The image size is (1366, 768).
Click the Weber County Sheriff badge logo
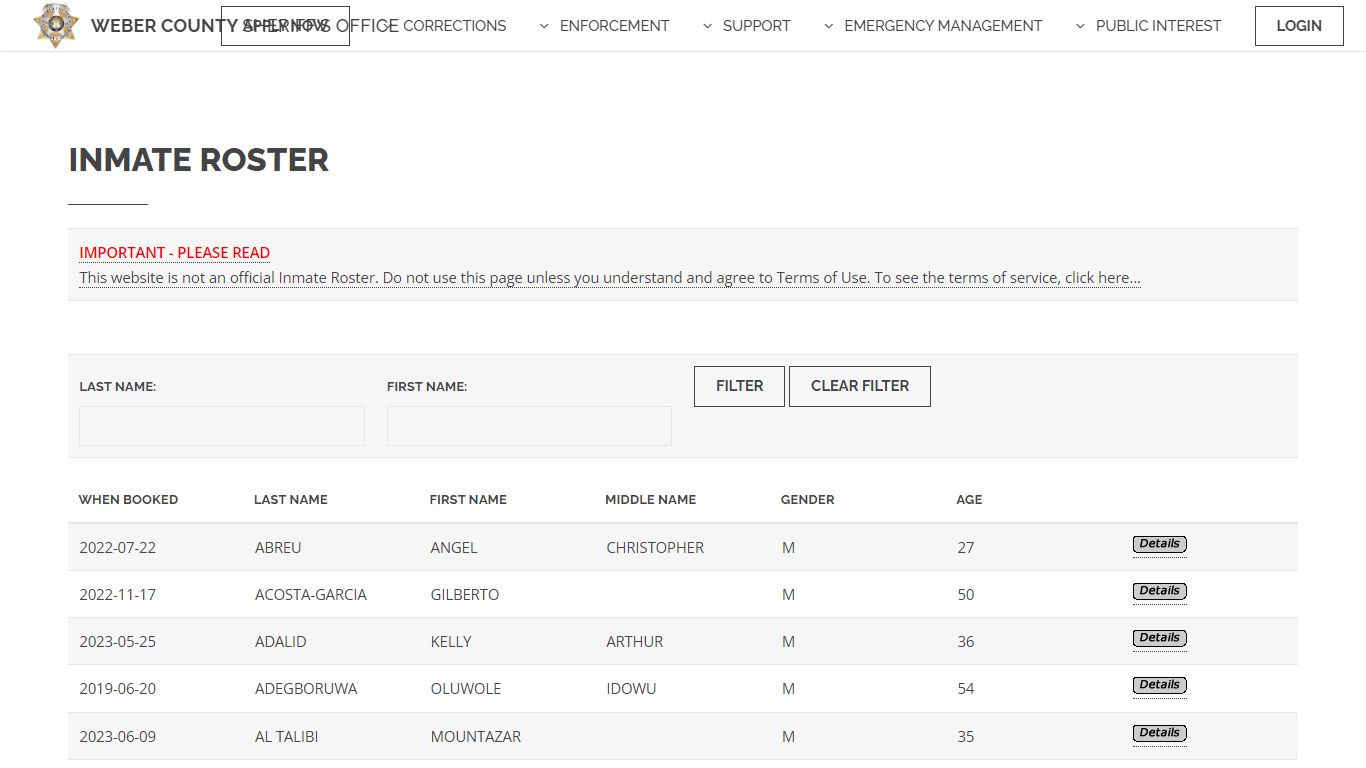tap(55, 25)
